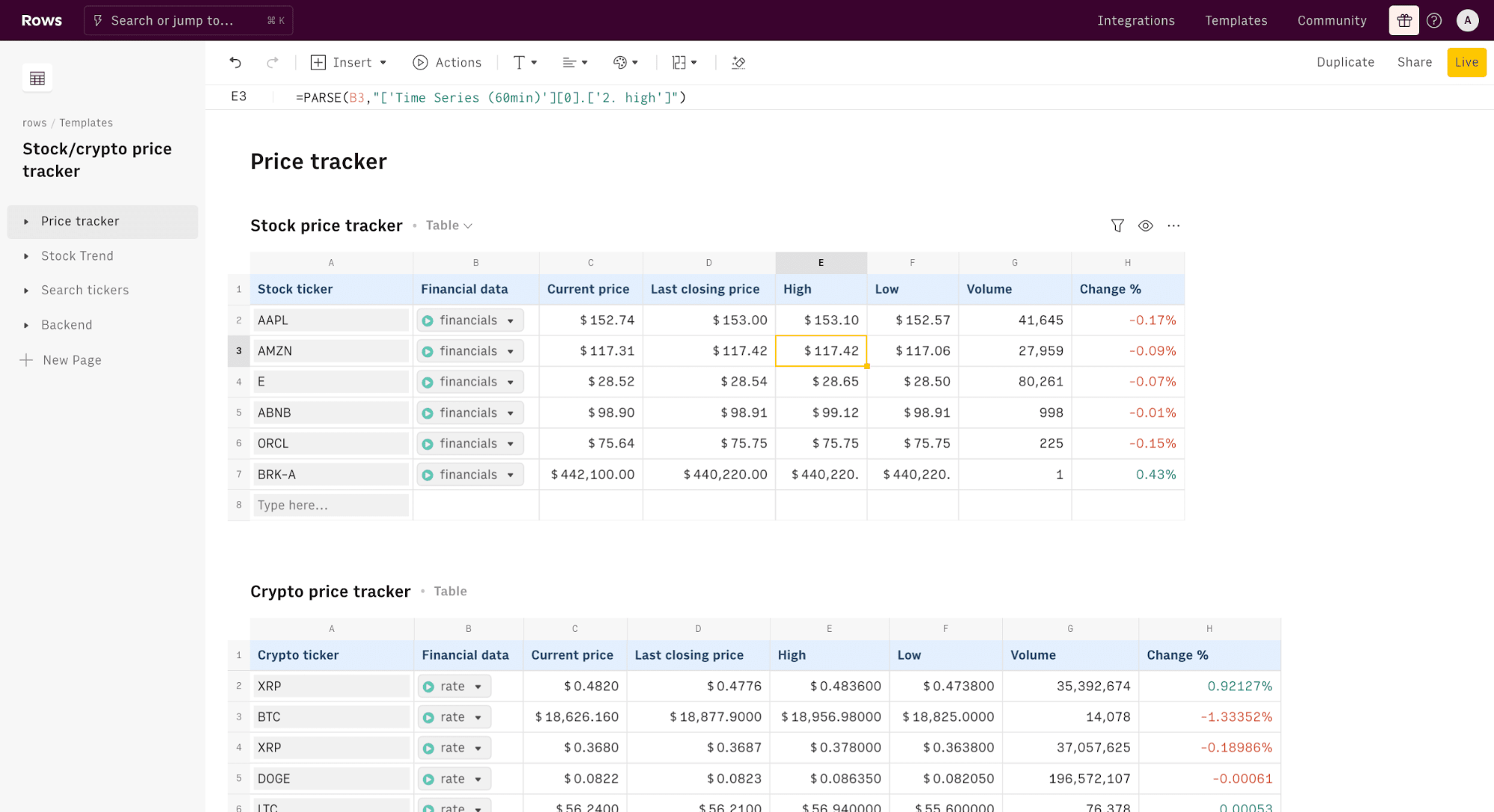Open the three-dot more options menu
1494x812 pixels.
point(1173,226)
